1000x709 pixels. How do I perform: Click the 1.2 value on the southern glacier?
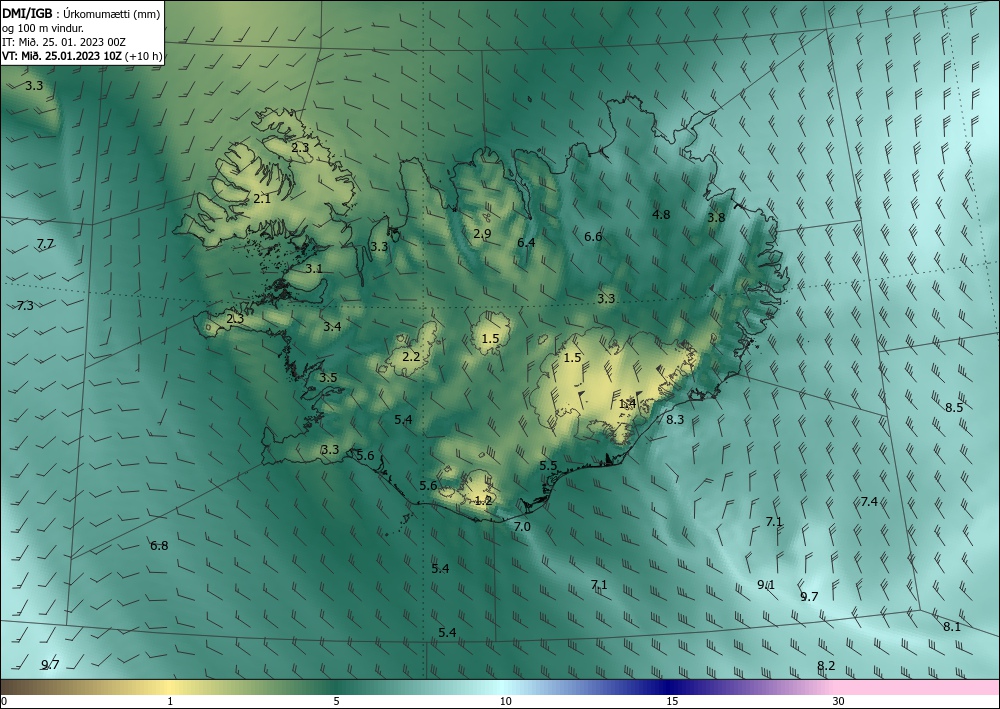point(483,501)
